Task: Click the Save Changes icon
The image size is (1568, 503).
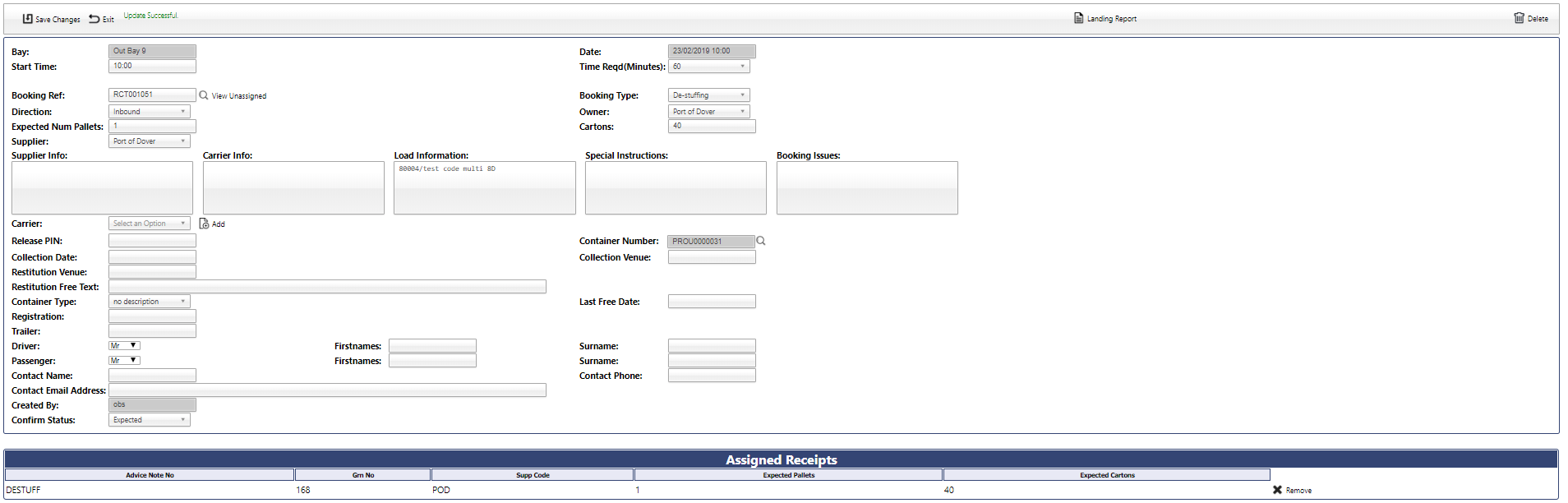Action: click(27, 19)
